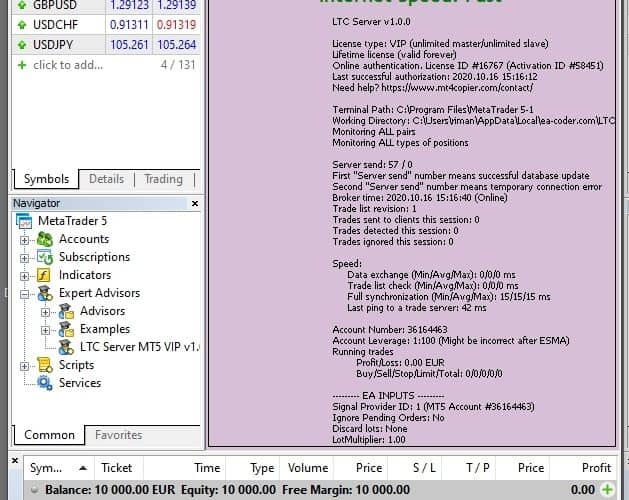This screenshot has height=500, width=629.
Task: Select Subscriptions in Navigator
Action: [x=94, y=257]
